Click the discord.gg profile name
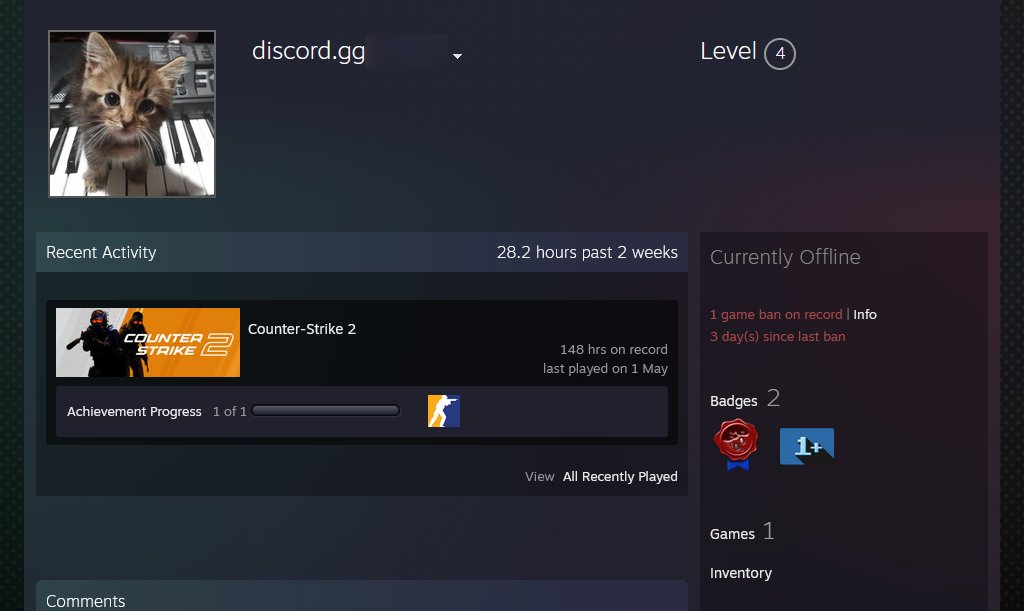 tap(308, 51)
